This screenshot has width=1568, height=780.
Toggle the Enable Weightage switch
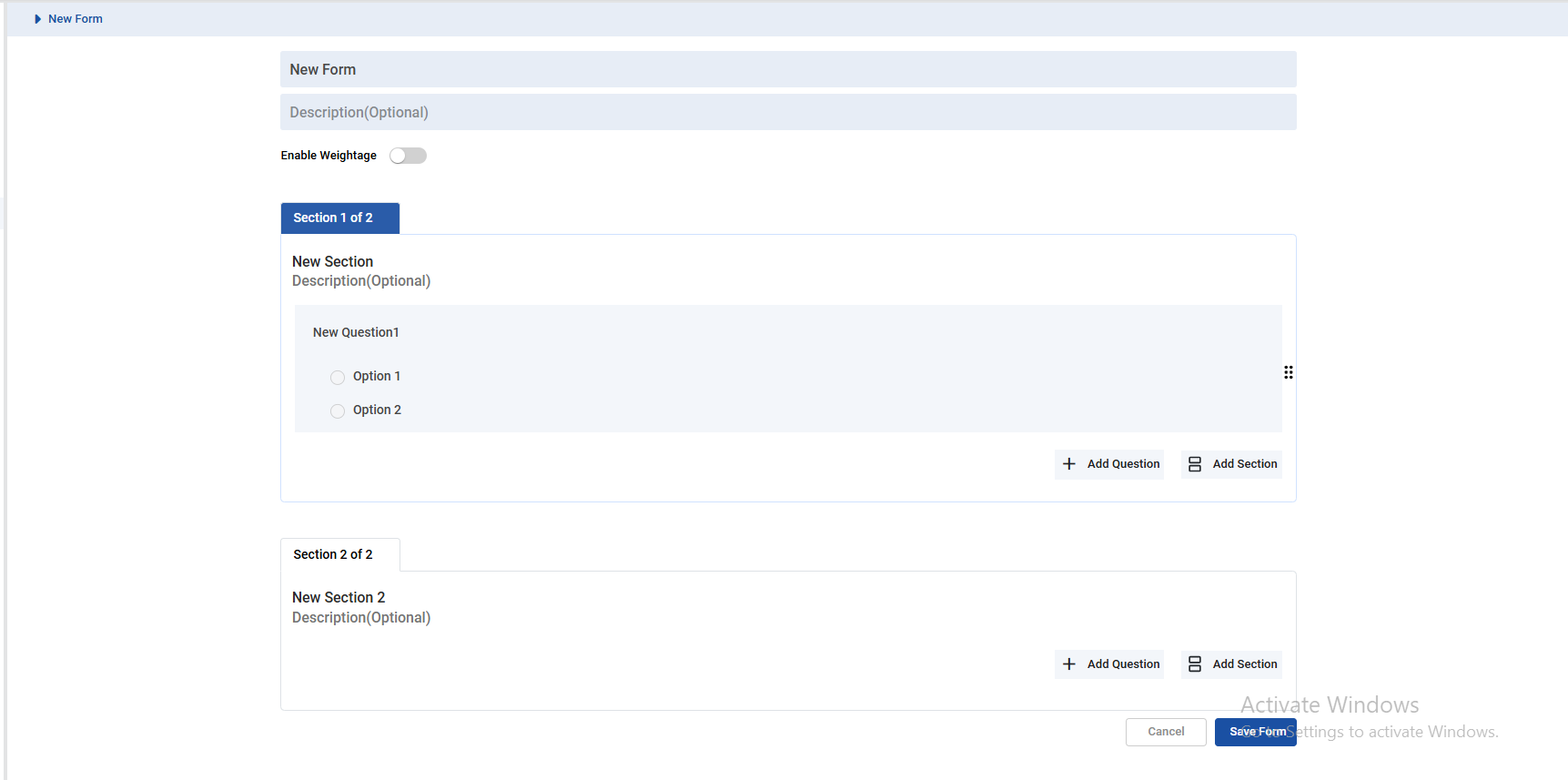click(408, 156)
